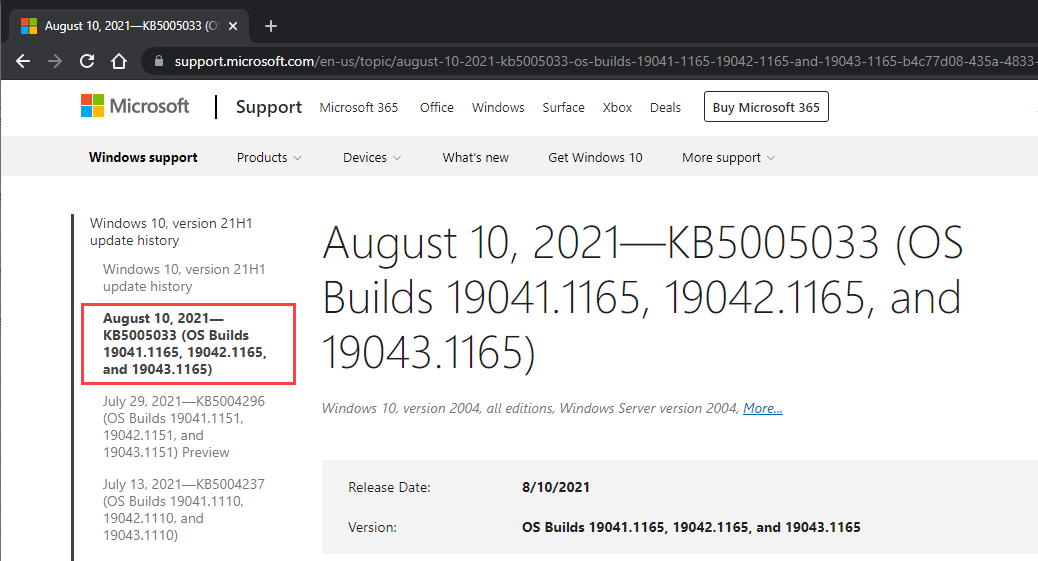Screen dimensions: 1038x561
Task: Click the Buy Microsoft 365 button
Action: click(x=766, y=107)
